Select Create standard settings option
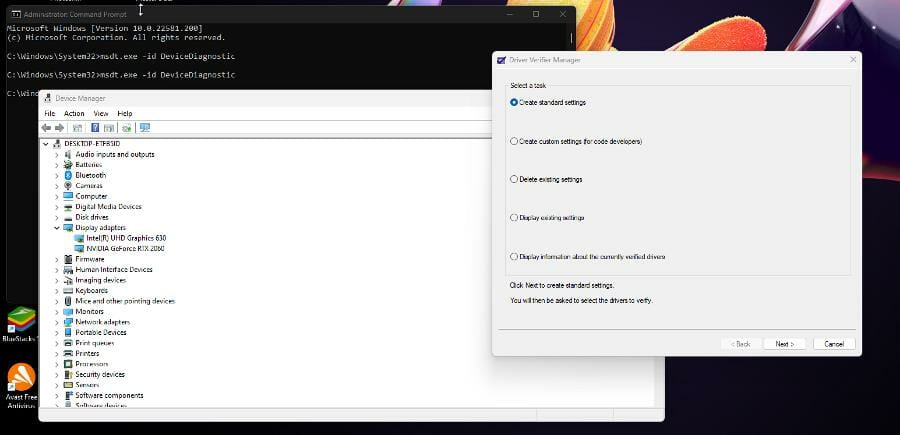This screenshot has height=435, width=900. pos(548,102)
